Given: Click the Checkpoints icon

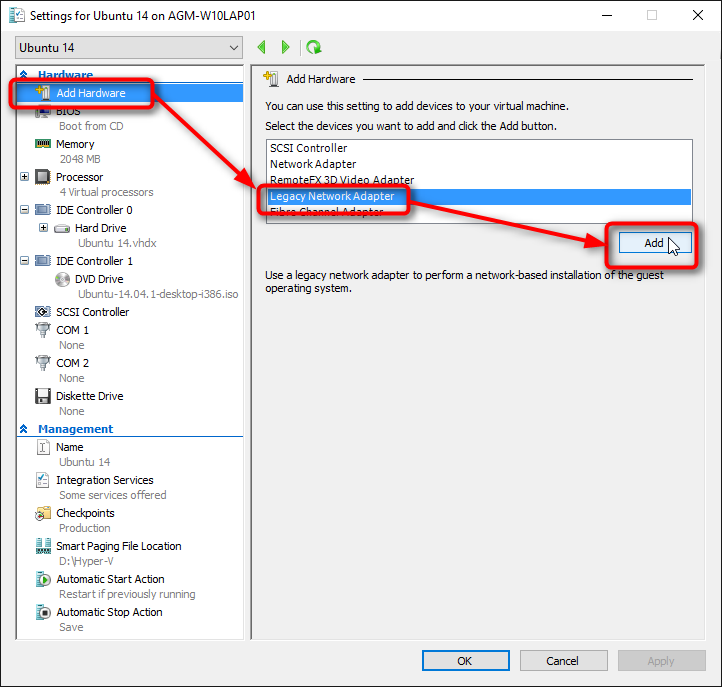Looking at the screenshot, I should (43, 513).
